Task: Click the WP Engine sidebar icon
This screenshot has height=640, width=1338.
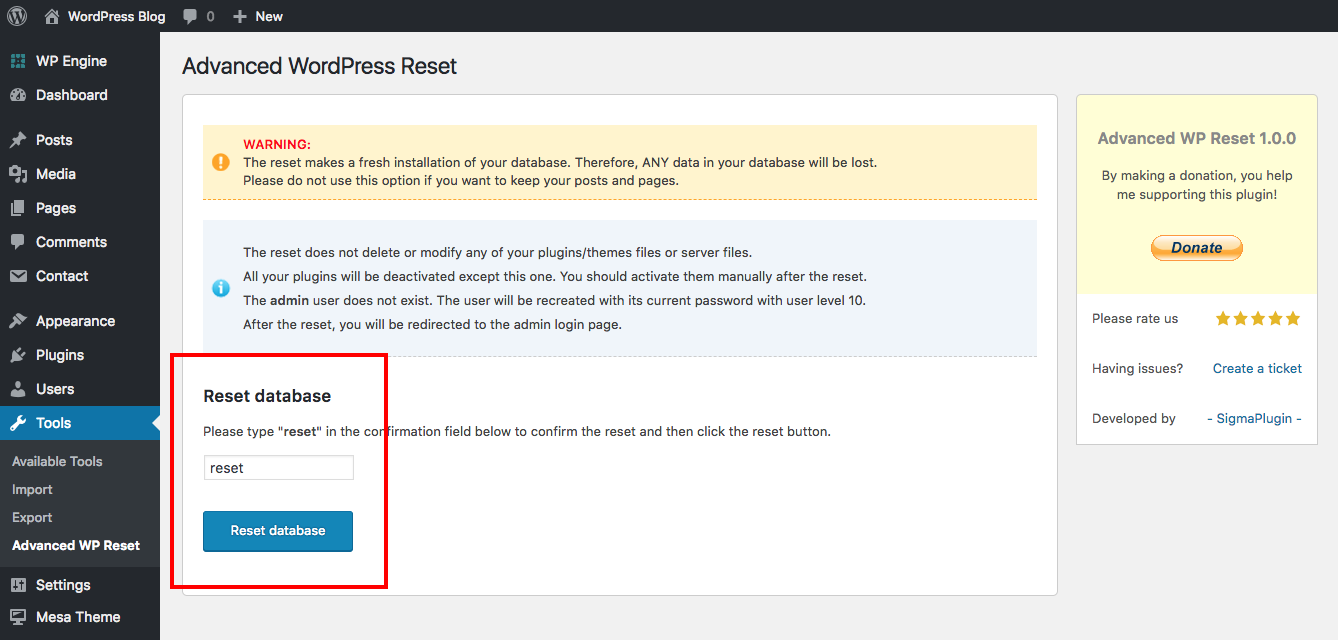Action: [x=18, y=61]
